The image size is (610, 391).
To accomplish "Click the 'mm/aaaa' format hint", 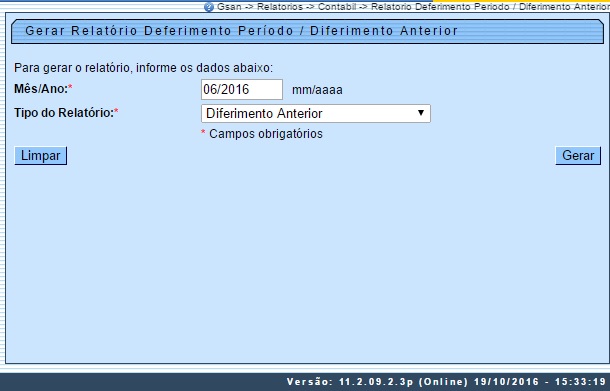I will (317, 90).
